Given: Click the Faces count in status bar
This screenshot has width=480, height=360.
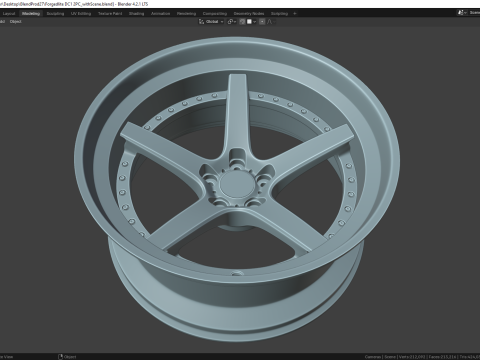Looking at the screenshot, I should 442,357.
